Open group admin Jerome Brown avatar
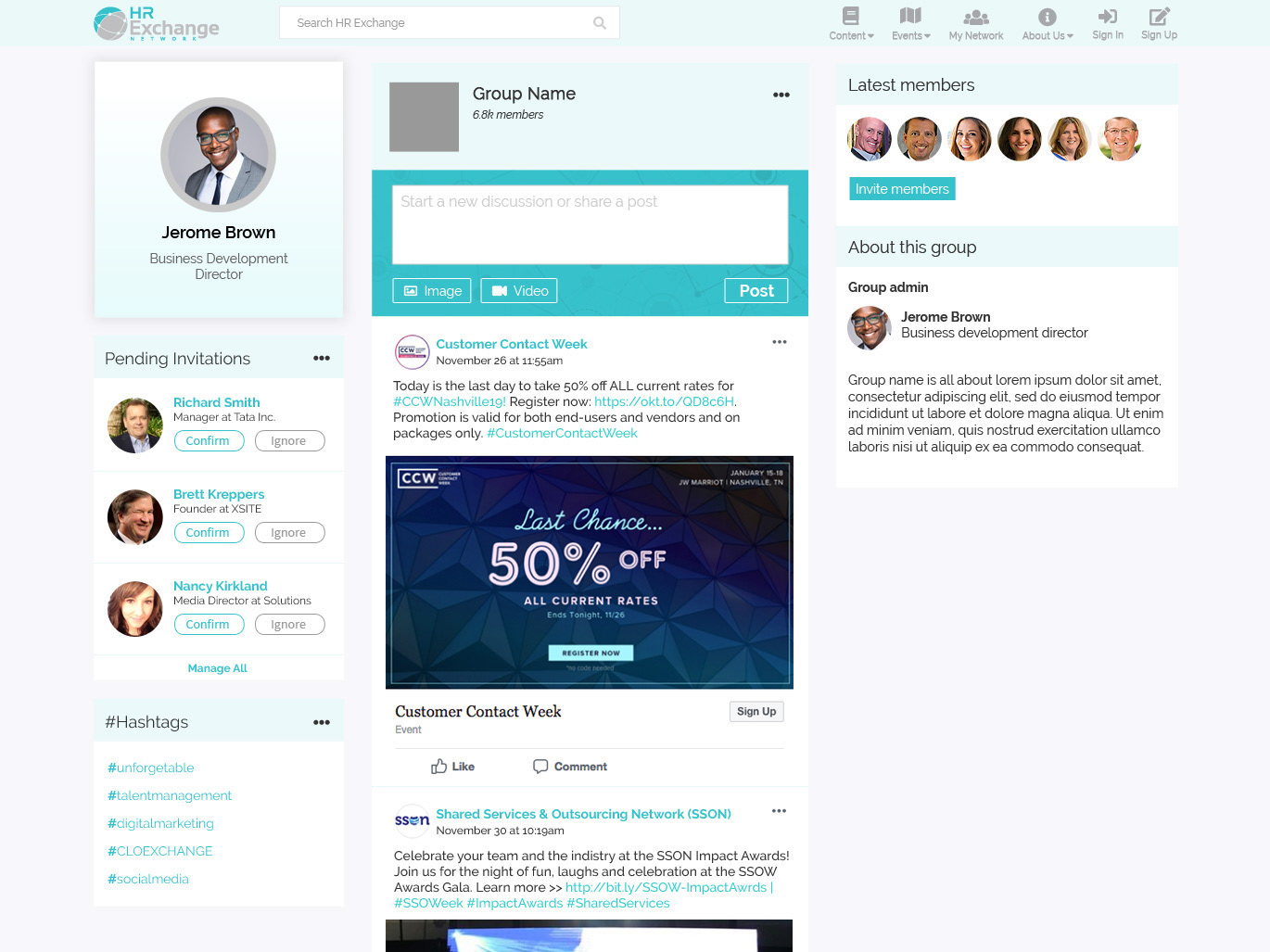This screenshot has height=952, width=1270. pos(870,327)
